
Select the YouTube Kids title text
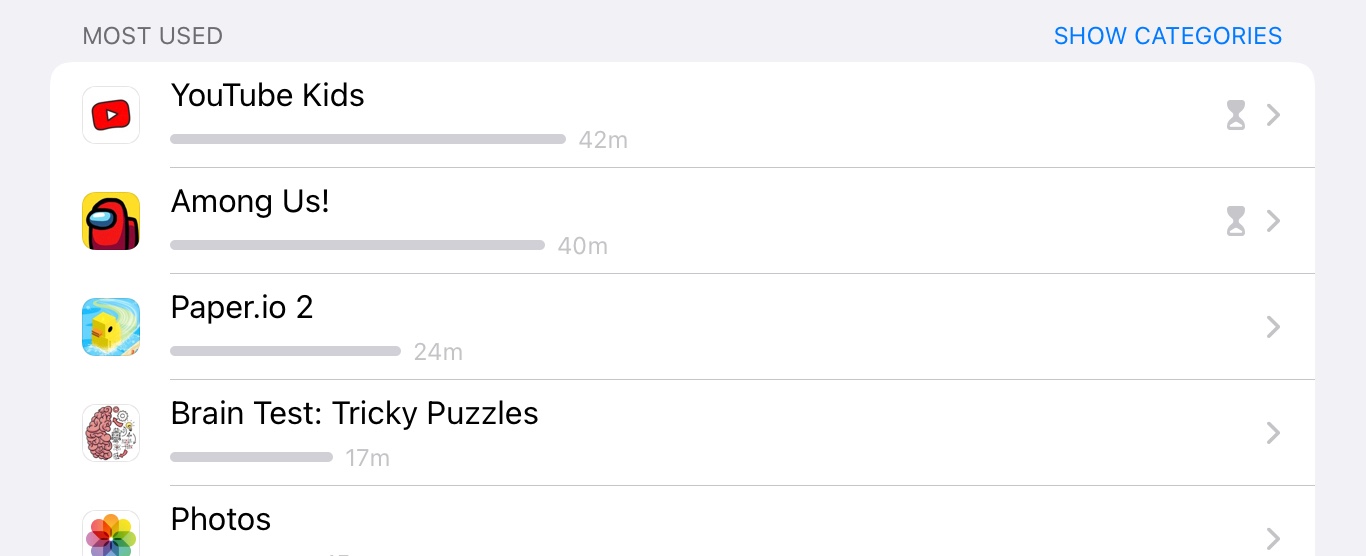coord(267,95)
